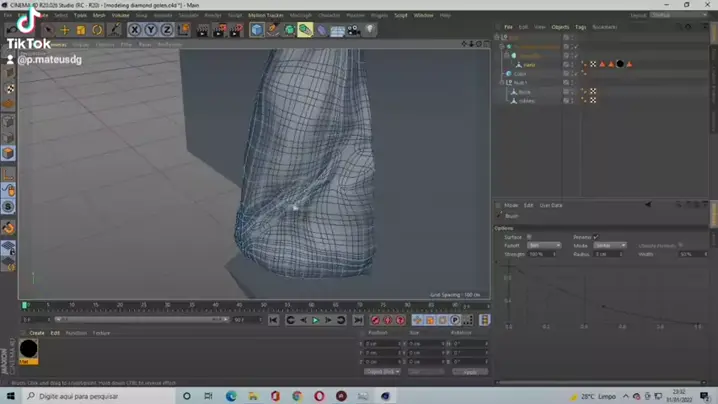Select the Rotate tool icon
Screen dimensions: 718x404
point(97,30)
